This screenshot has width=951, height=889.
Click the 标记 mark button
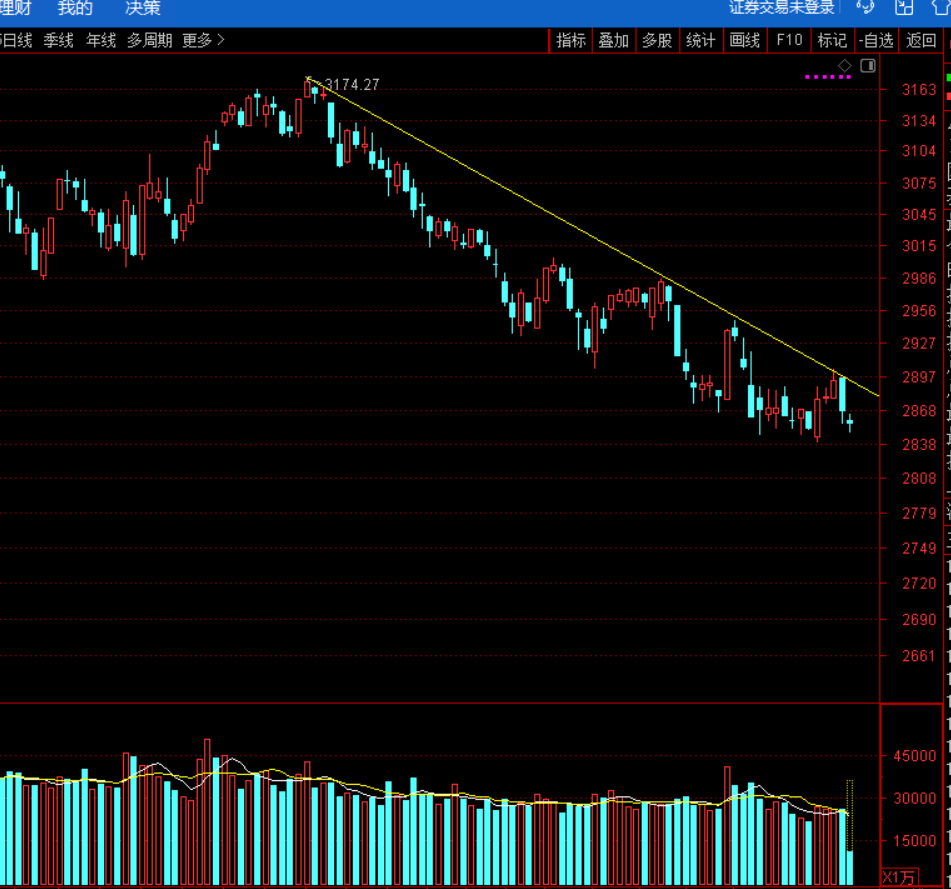point(832,41)
